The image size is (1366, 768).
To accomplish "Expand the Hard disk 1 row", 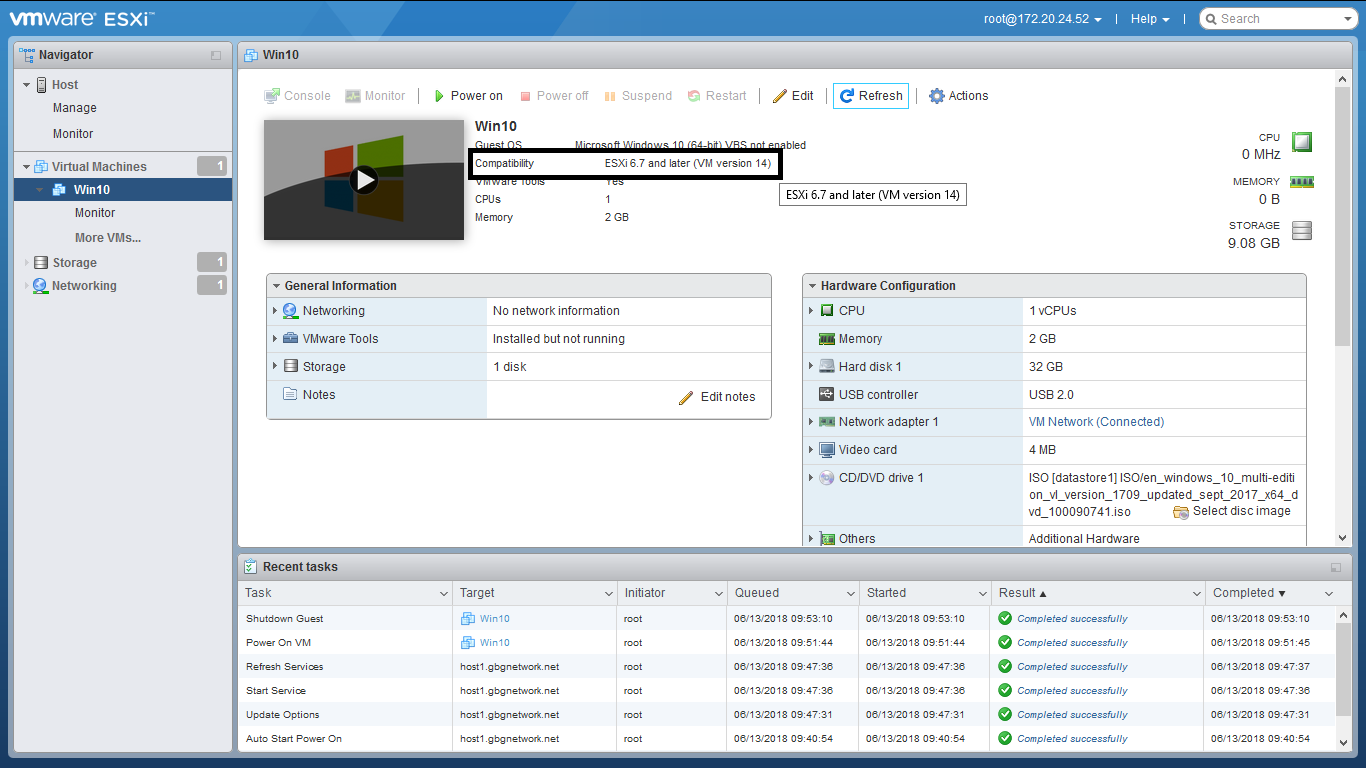I will point(811,367).
